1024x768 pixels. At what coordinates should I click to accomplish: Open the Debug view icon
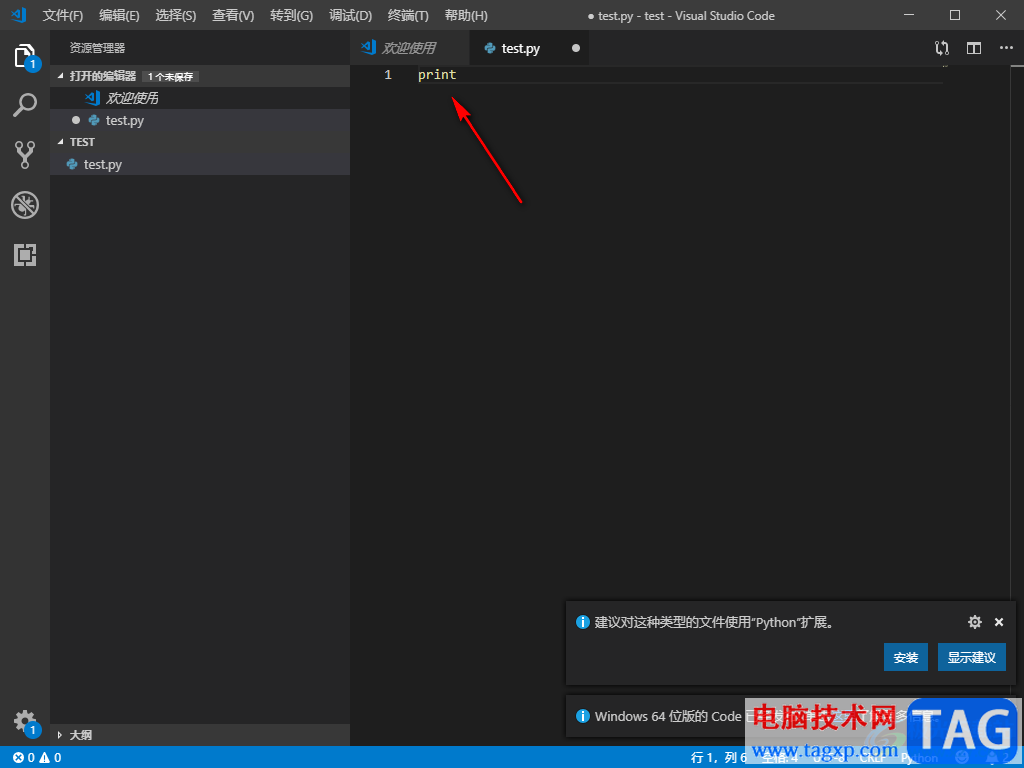(25, 205)
